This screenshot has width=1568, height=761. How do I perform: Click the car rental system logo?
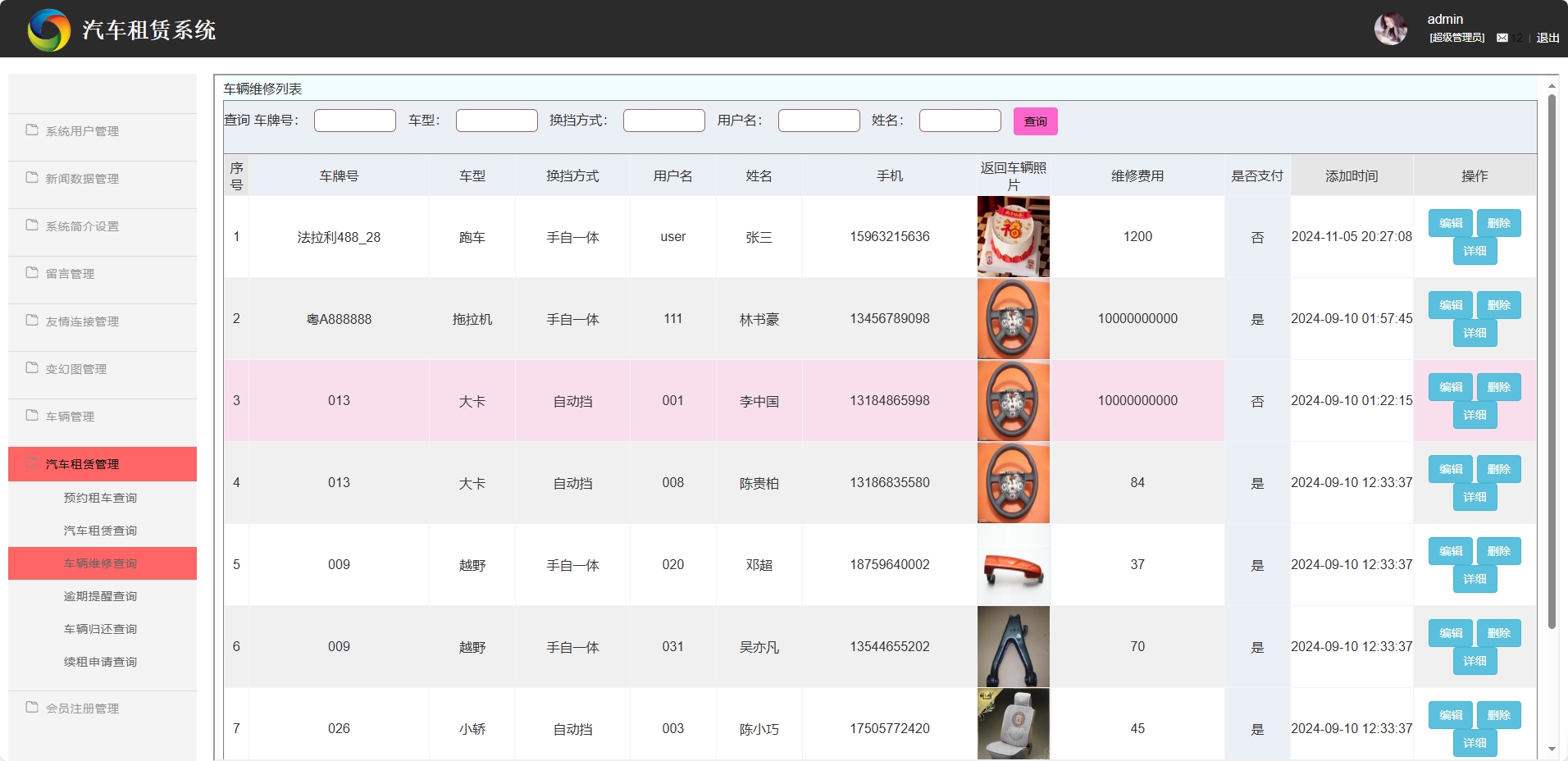(49, 30)
